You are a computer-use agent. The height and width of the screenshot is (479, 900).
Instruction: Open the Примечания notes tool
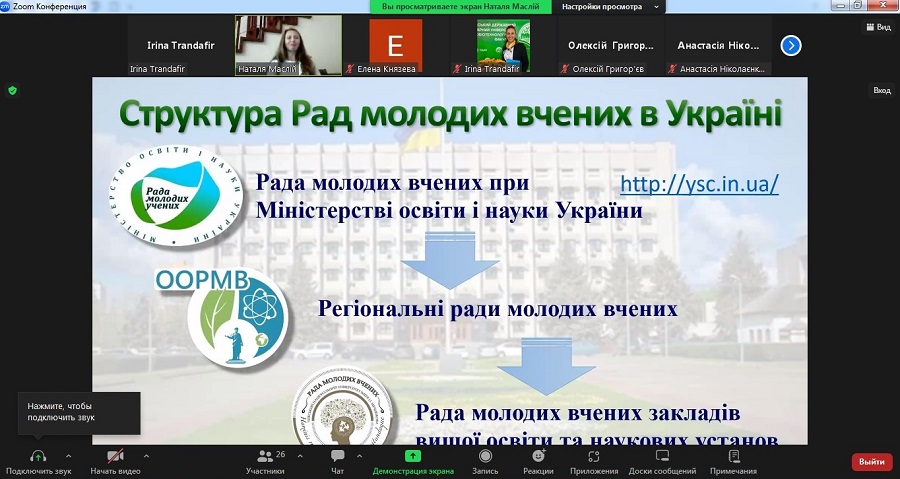[734, 456]
